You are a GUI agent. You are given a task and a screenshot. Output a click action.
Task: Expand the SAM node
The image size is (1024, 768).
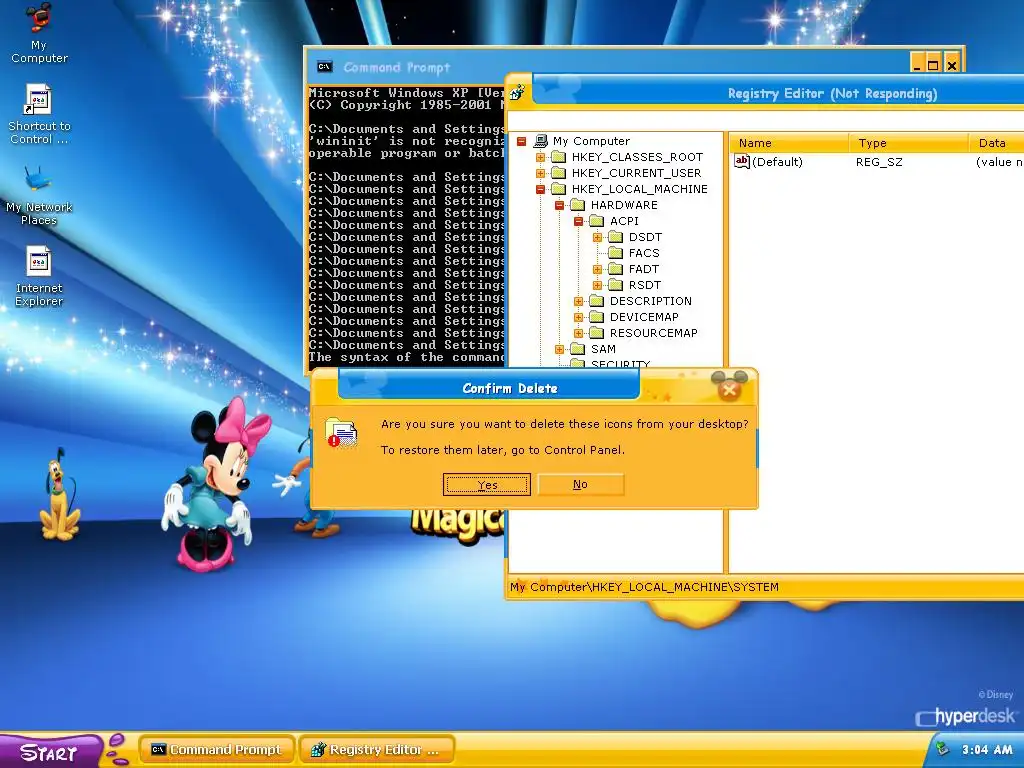point(559,349)
